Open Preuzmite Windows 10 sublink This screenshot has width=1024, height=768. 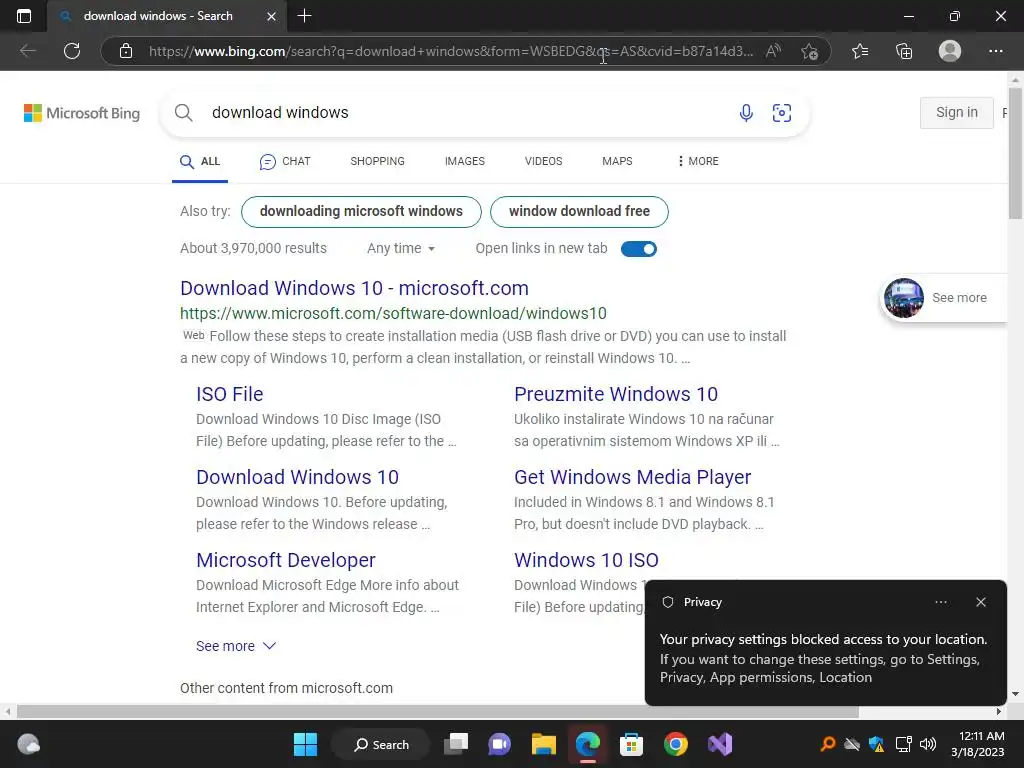point(616,394)
